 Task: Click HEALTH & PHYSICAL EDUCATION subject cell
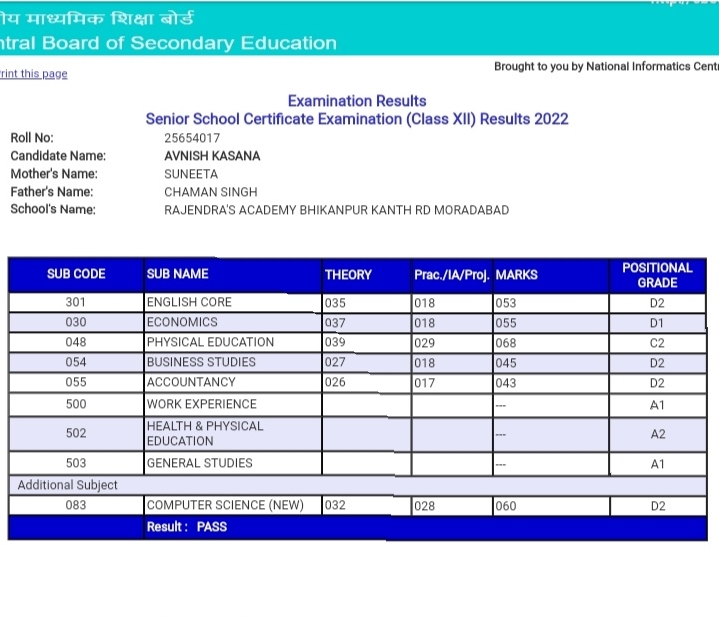click(233, 434)
